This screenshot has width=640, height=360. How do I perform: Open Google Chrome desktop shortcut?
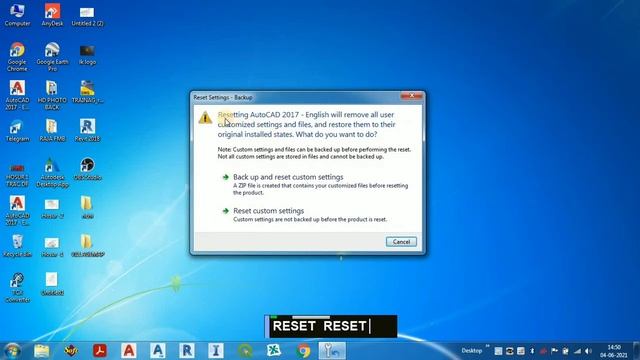point(17,56)
